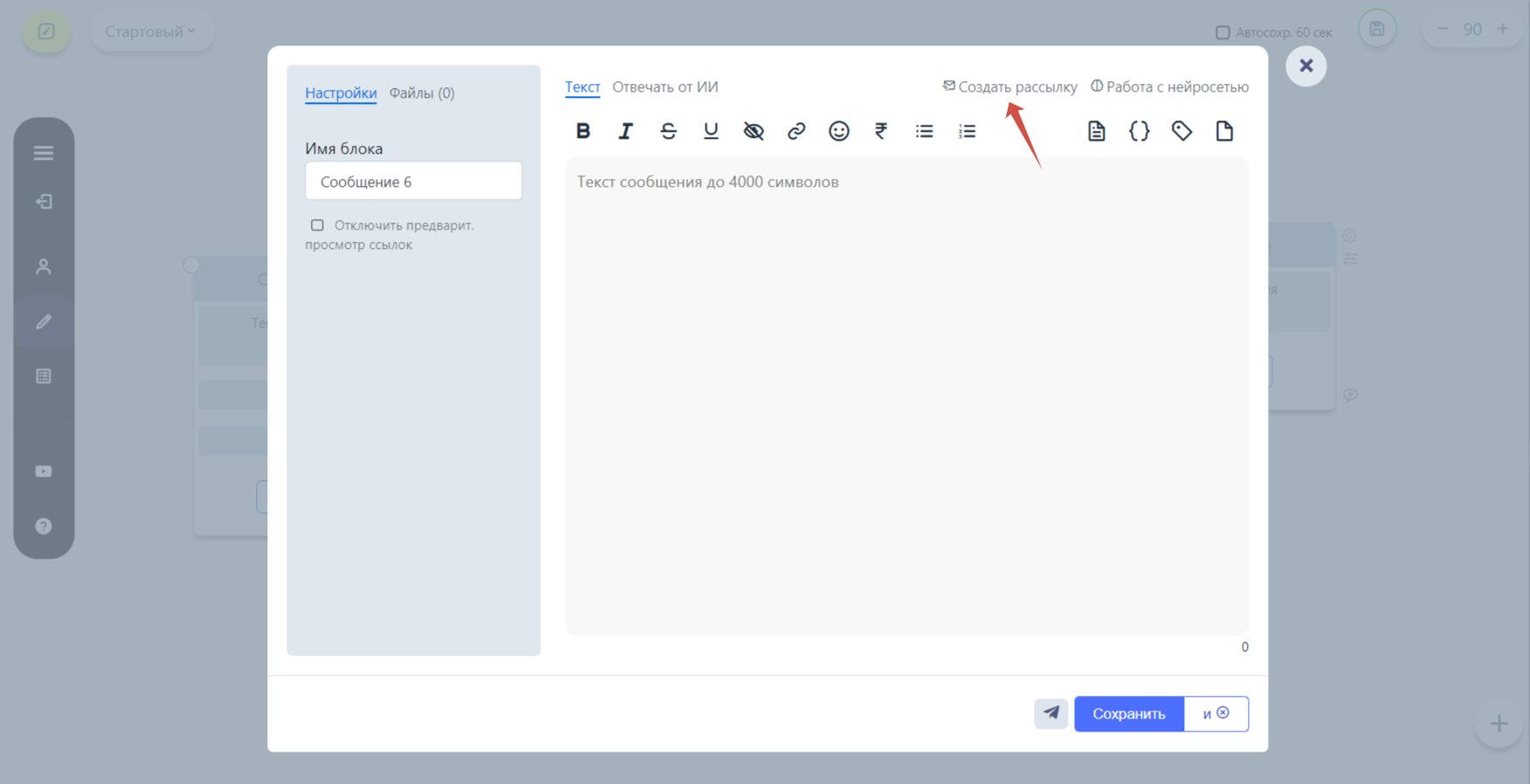Image resolution: width=1530 pixels, height=784 pixels.
Task: Click the save-and-close 'и ⊗' button
Action: (x=1216, y=713)
